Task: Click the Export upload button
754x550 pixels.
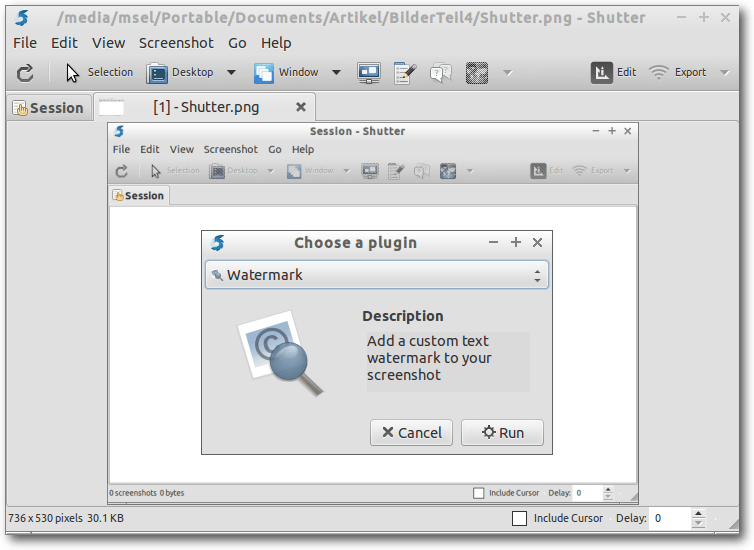Action: tap(678, 73)
